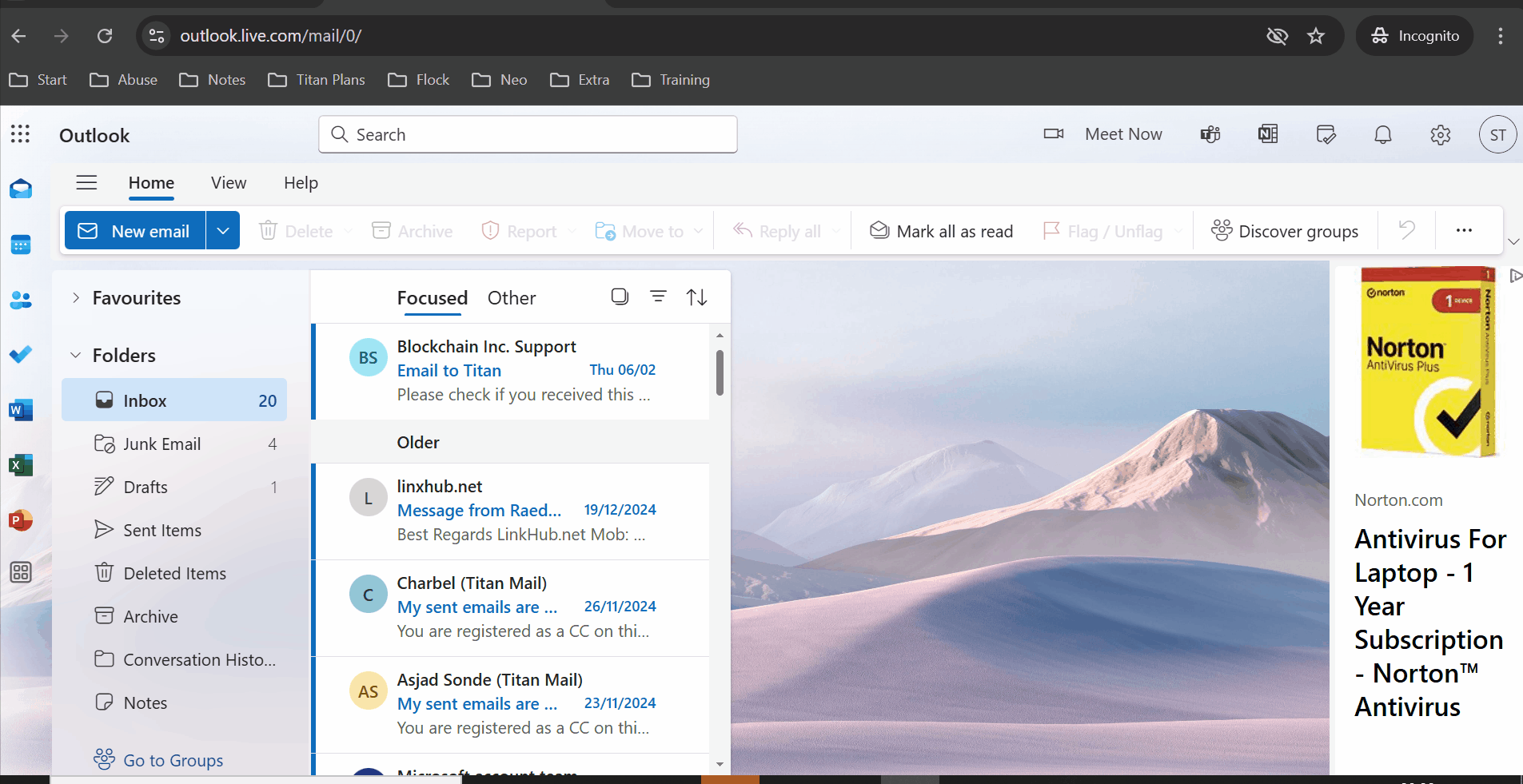Click the Meet Now video camera icon
1523x784 pixels.
click(1054, 134)
